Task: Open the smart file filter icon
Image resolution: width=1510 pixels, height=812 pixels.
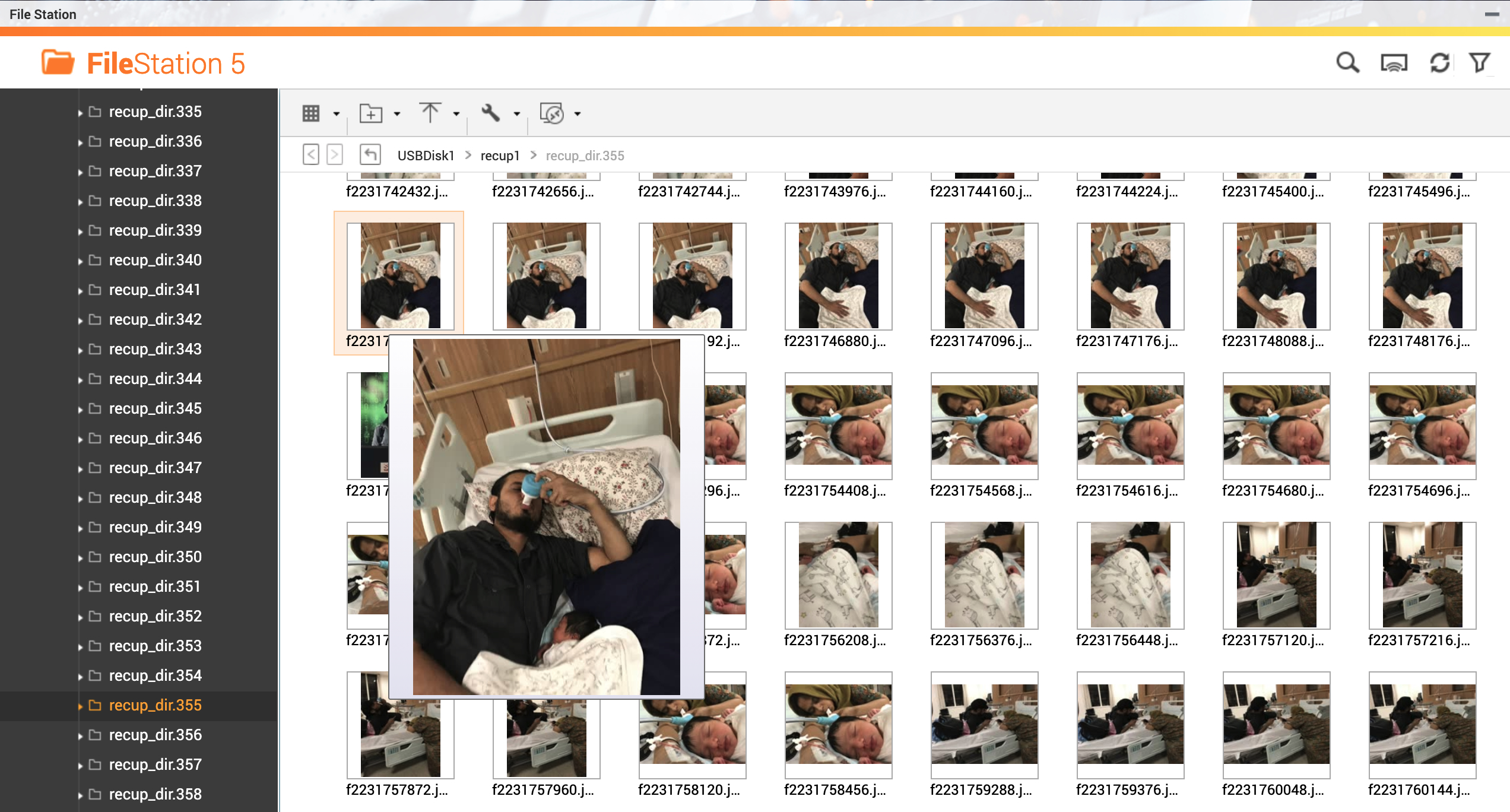Action: (1480, 63)
